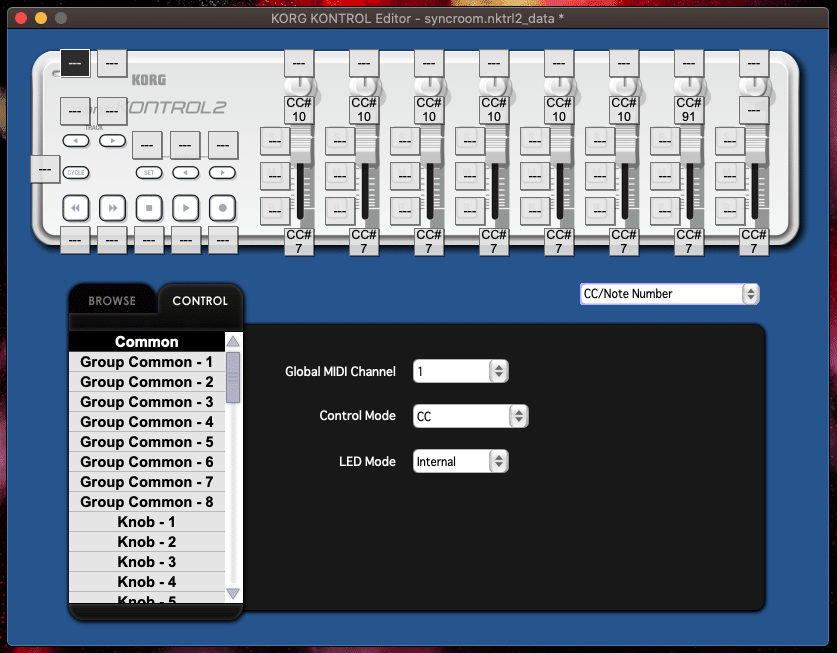Select Knob - 3 in the list
The height and width of the screenshot is (653, 837).
tap(147, 562)
